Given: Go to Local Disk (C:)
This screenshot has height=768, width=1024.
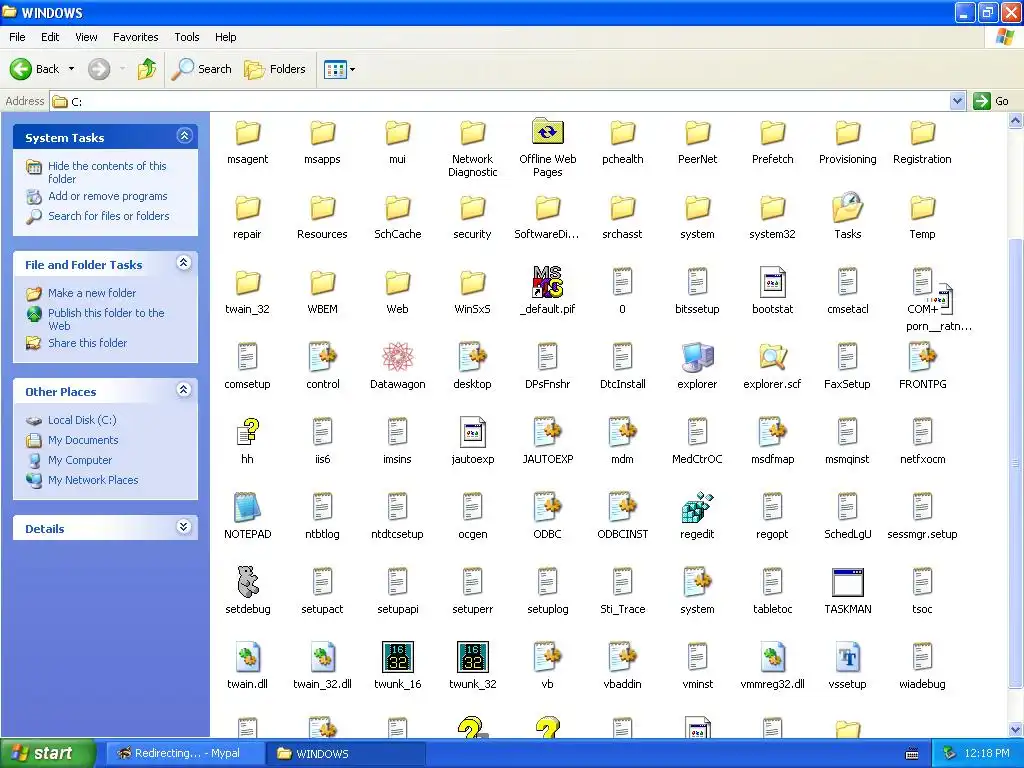Looking at the screenshot, I should coord(82,420).
